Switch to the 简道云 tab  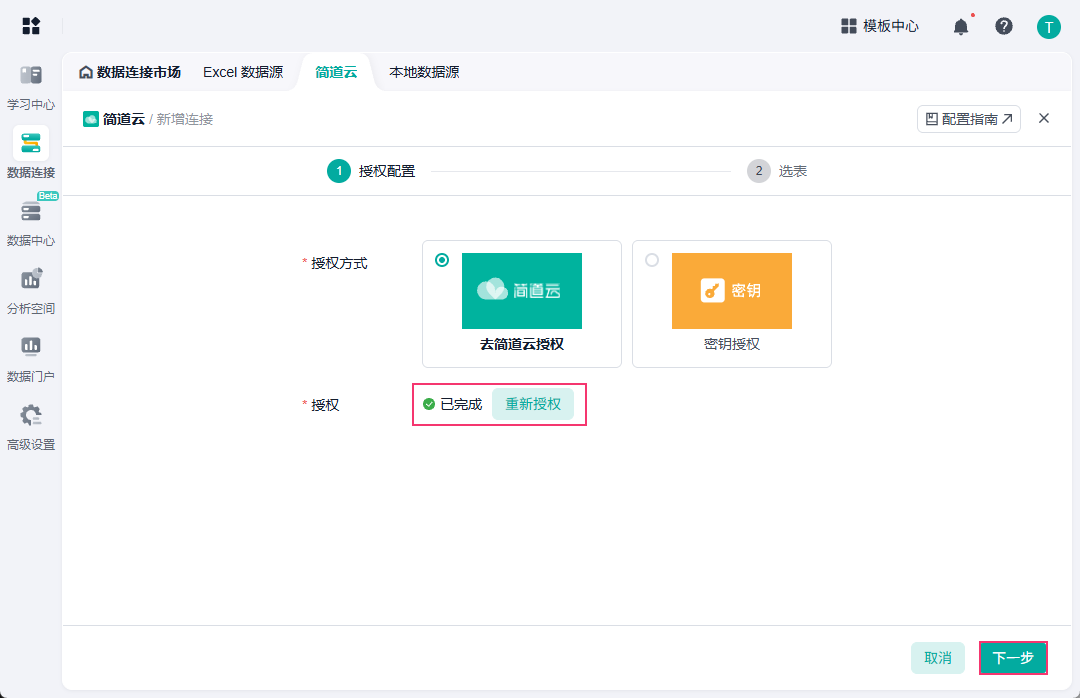(336, 72)
